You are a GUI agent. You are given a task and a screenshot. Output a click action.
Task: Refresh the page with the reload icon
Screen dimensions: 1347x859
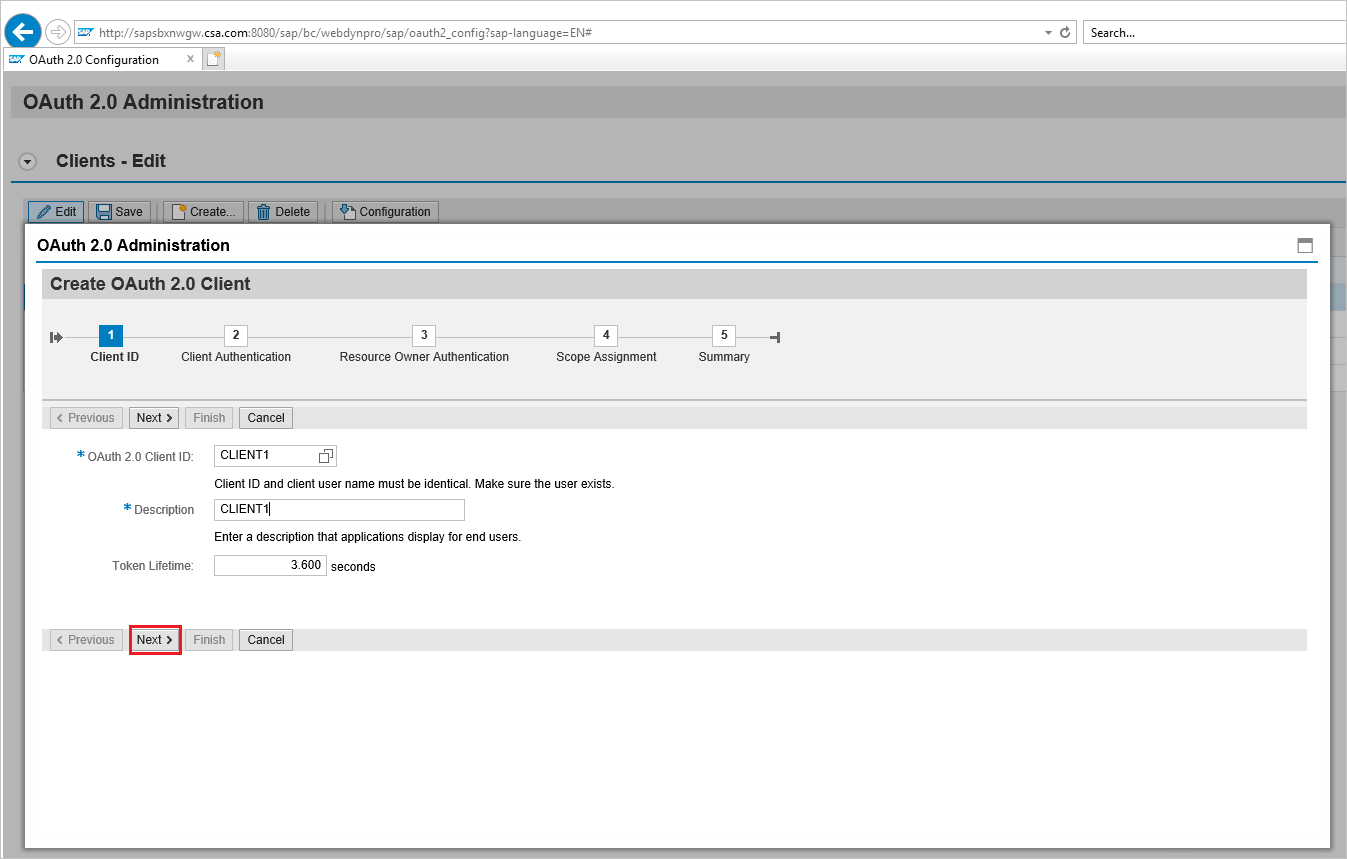[1063, 31]
